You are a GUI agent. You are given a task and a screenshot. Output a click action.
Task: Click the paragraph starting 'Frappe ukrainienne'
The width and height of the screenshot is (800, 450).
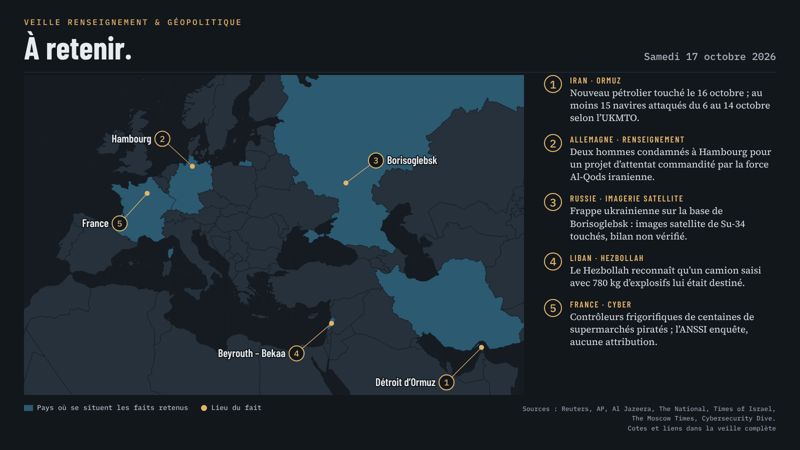(657, 224)
